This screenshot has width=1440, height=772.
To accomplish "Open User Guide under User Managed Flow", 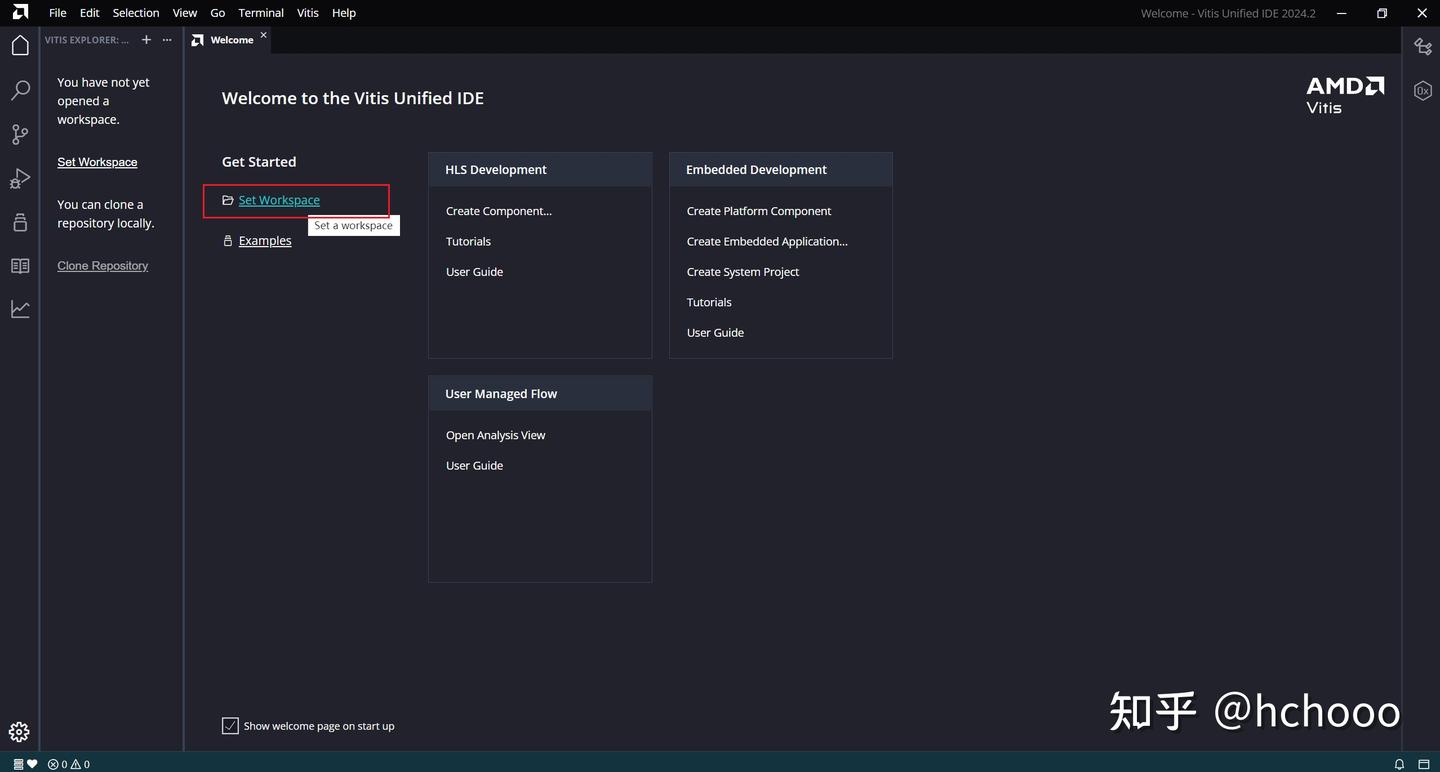I will point(474,466).
